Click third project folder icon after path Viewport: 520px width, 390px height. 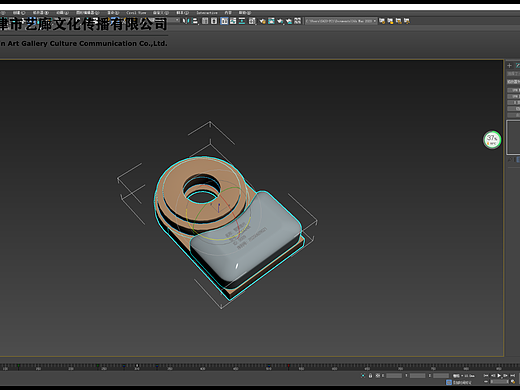[399, 21]
